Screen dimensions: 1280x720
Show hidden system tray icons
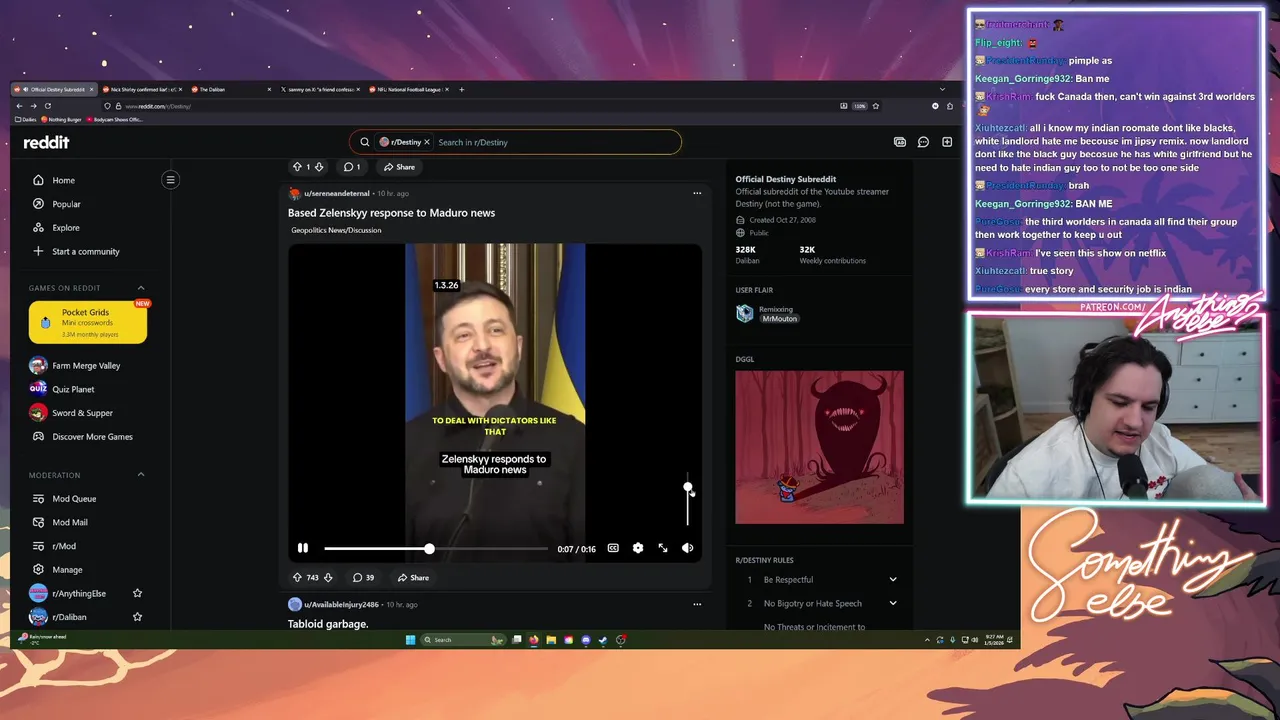(927, 640)
